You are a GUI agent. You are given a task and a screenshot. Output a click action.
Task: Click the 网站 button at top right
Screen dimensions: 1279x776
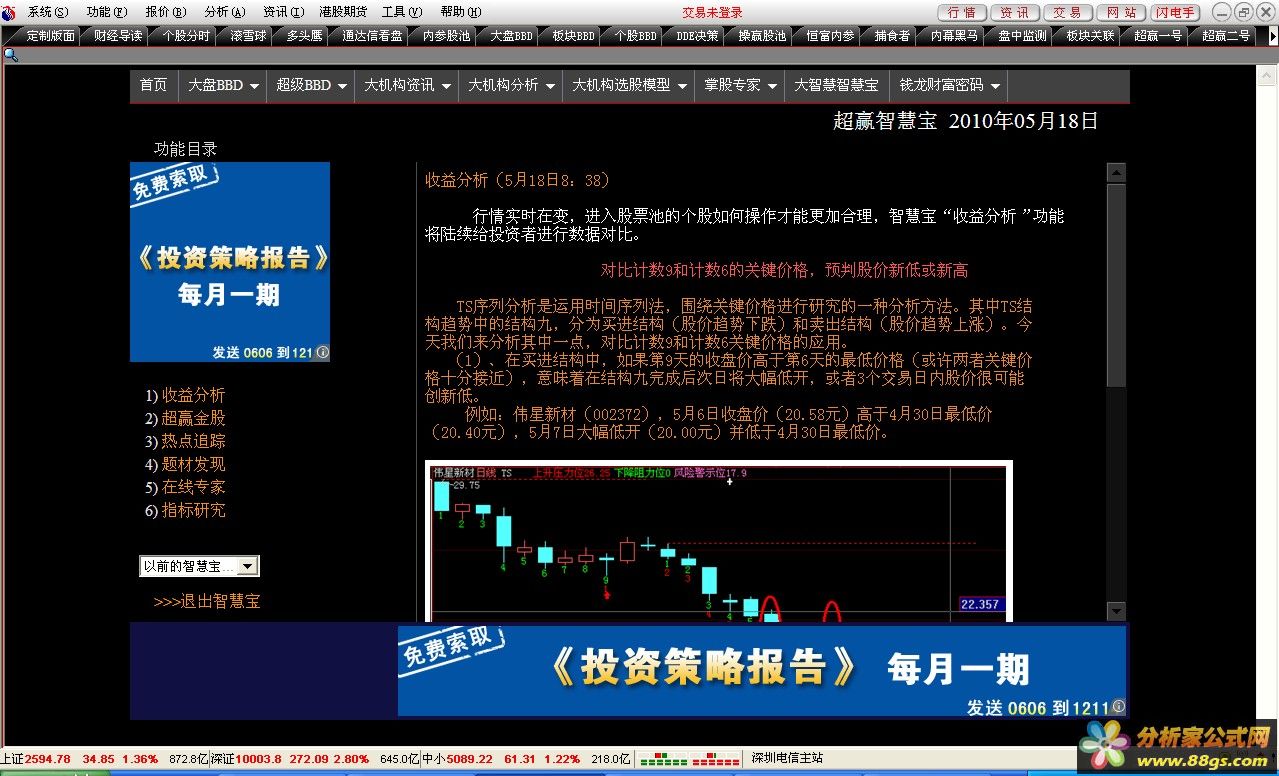point(1121,12)
